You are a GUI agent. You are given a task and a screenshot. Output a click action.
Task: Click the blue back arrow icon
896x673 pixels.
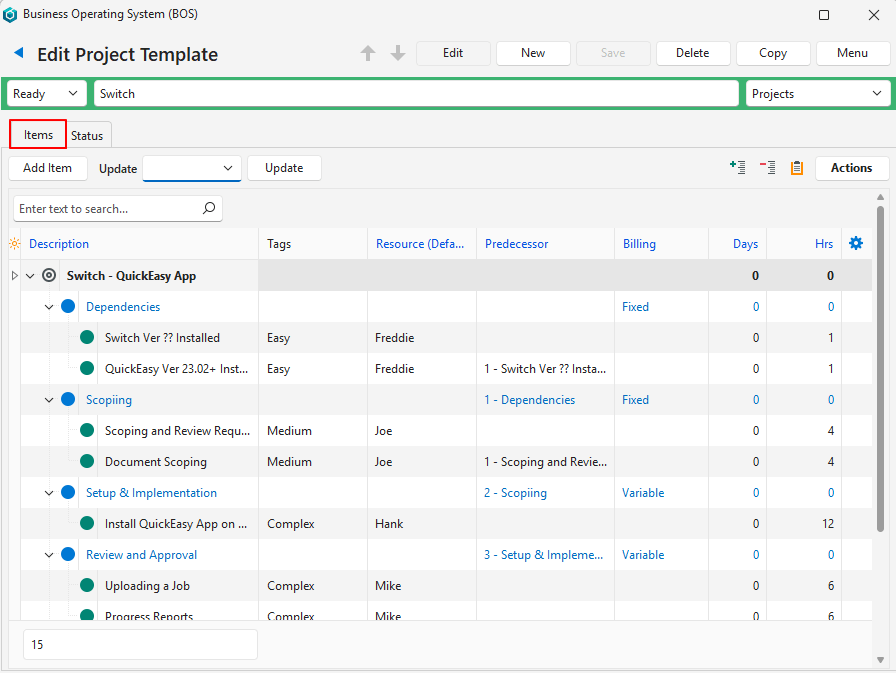click(18, 53)
